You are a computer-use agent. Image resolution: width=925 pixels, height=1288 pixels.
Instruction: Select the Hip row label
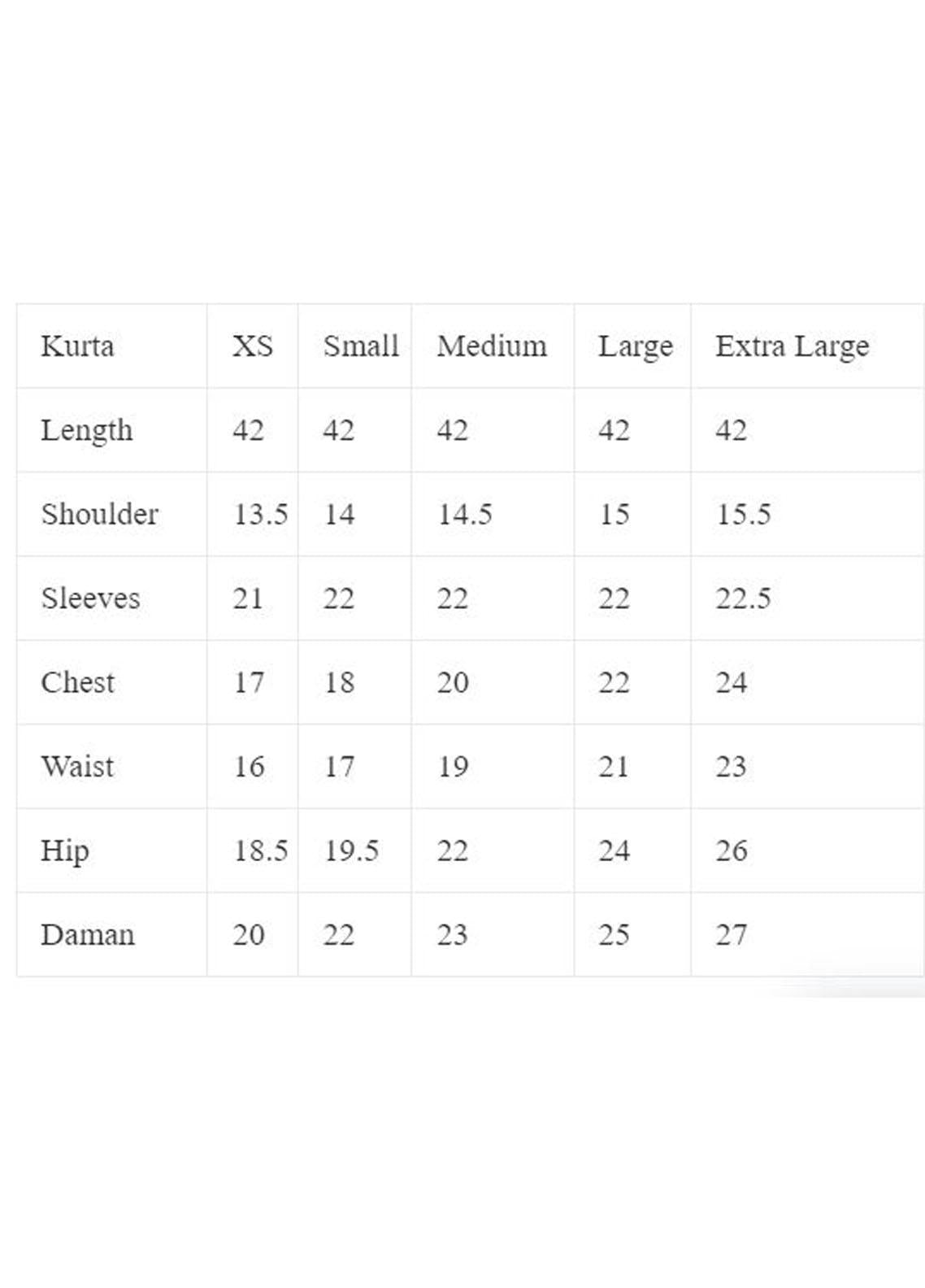point(65,851)
